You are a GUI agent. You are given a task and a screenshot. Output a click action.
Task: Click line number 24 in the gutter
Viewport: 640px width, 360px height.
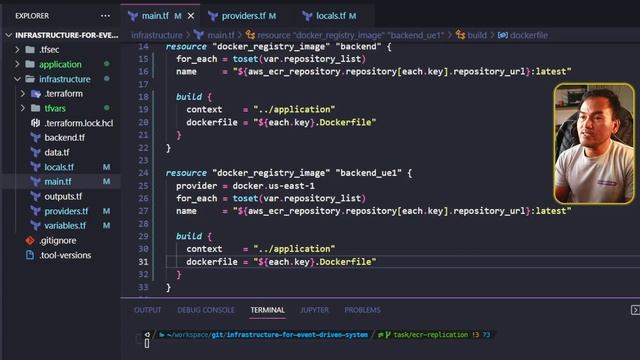143,173
